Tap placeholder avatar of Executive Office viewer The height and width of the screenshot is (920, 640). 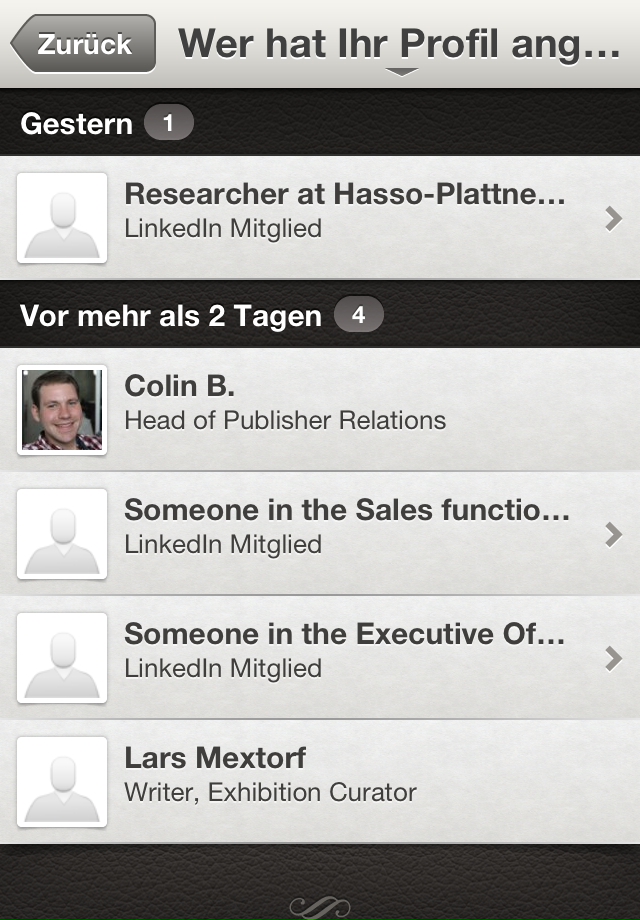[62, 658]
